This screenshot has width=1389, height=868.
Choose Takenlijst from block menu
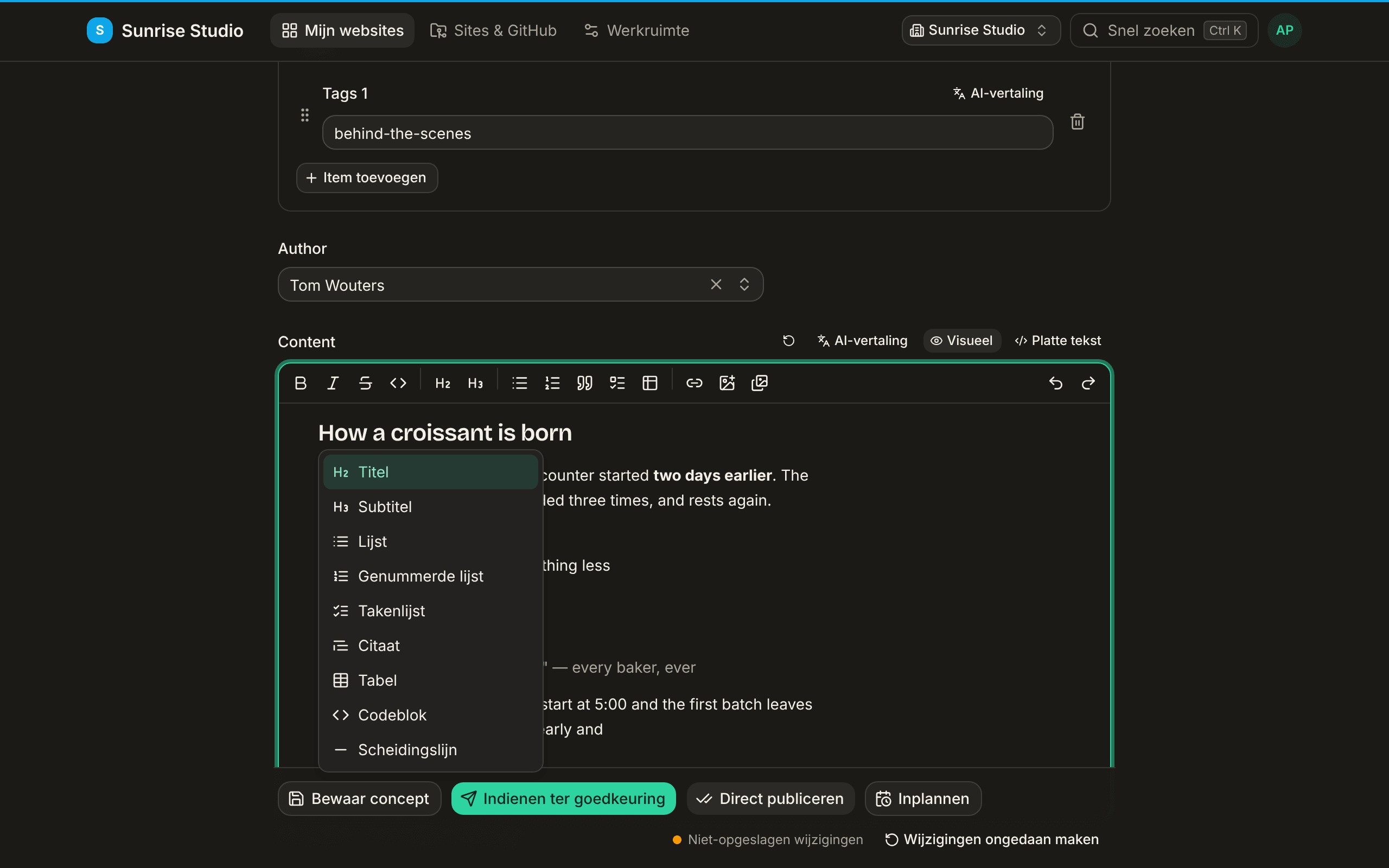pyautogui.click(x=430, y=611)
